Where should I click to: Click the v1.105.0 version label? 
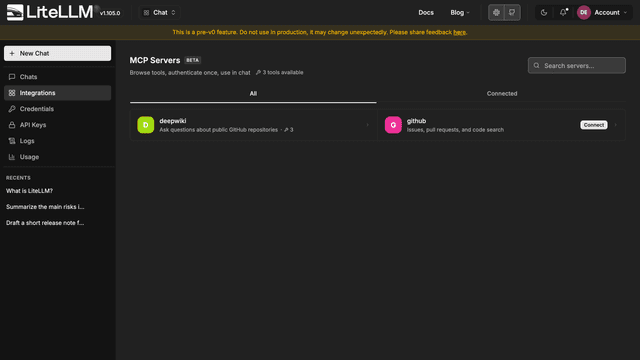coord(110,13)
